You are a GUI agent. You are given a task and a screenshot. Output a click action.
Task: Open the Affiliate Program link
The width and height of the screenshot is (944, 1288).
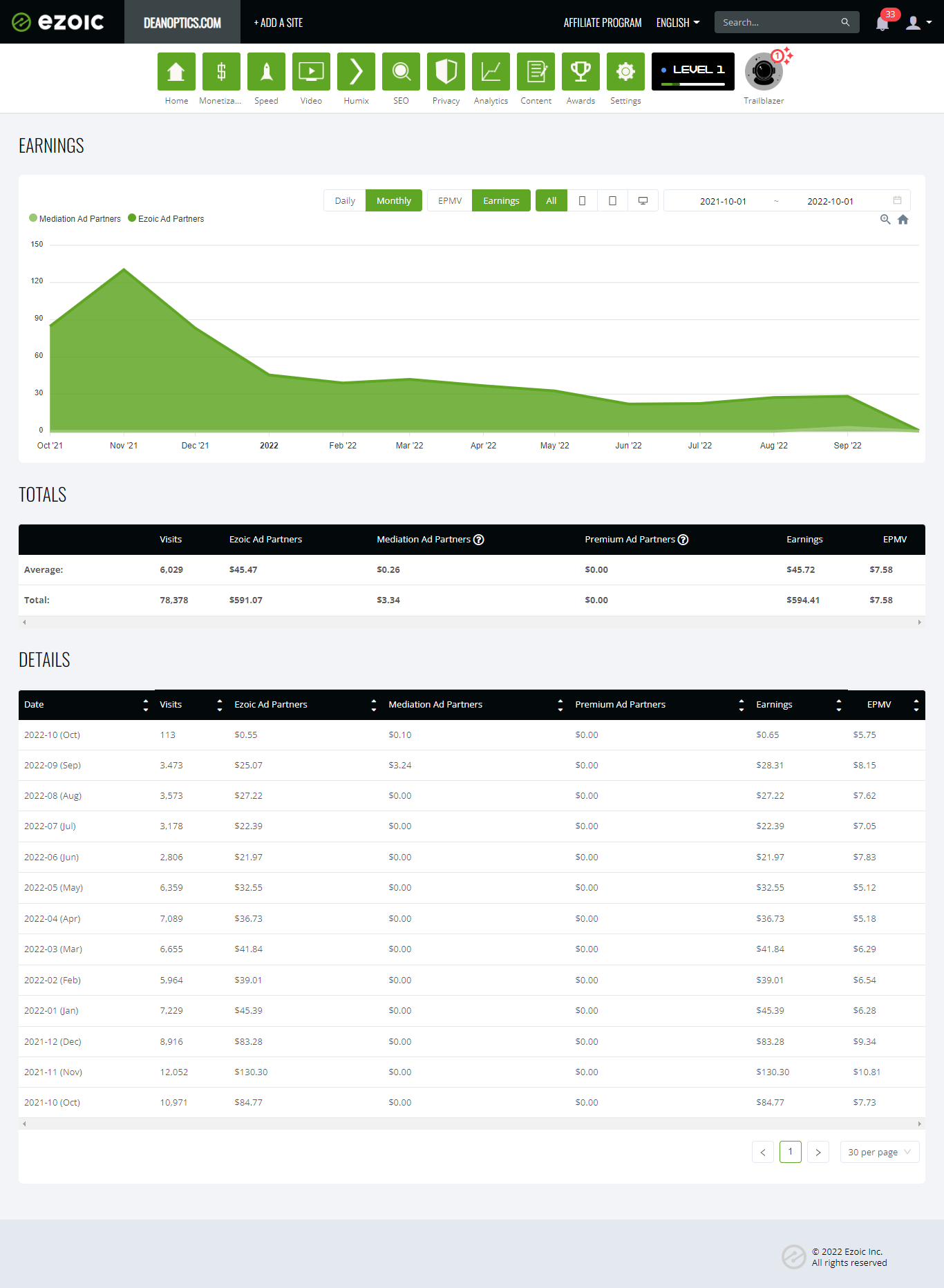(603, 23)
